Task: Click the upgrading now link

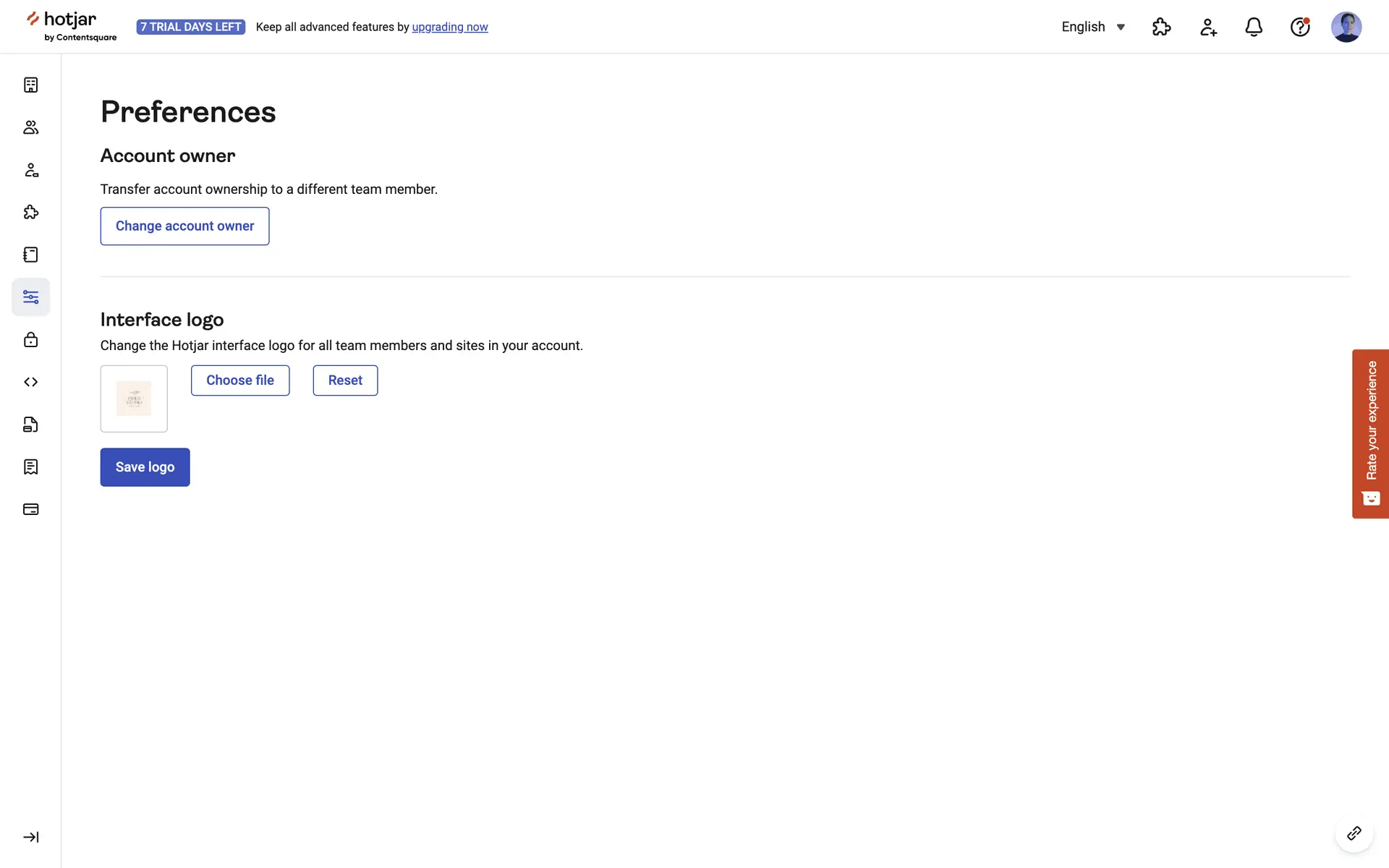Action: (449, 27)
